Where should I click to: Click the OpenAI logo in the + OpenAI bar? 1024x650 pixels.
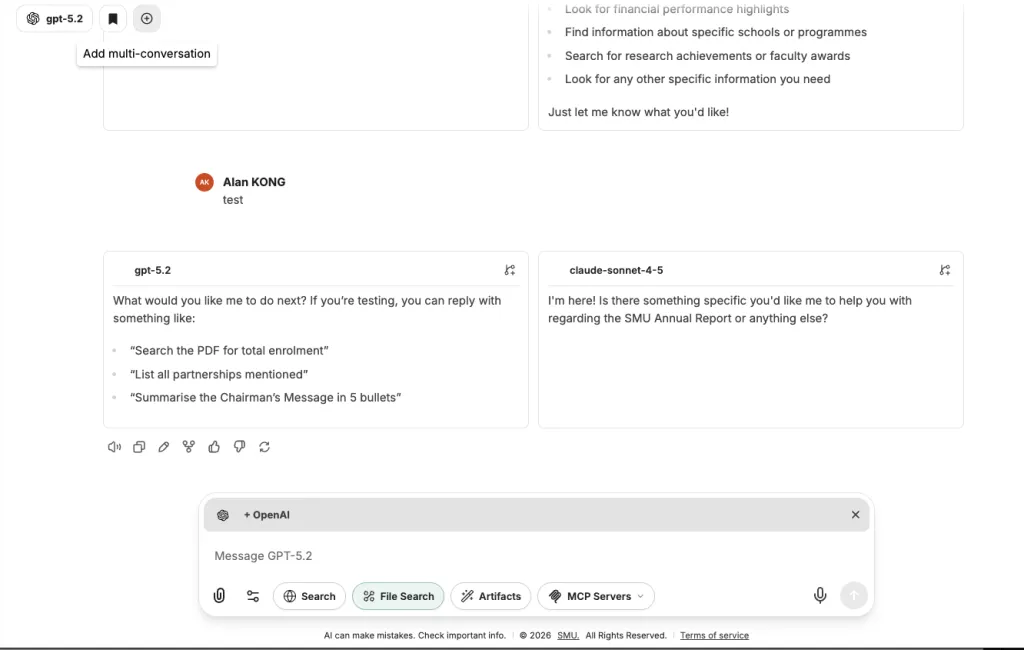(x=223, y=515)
